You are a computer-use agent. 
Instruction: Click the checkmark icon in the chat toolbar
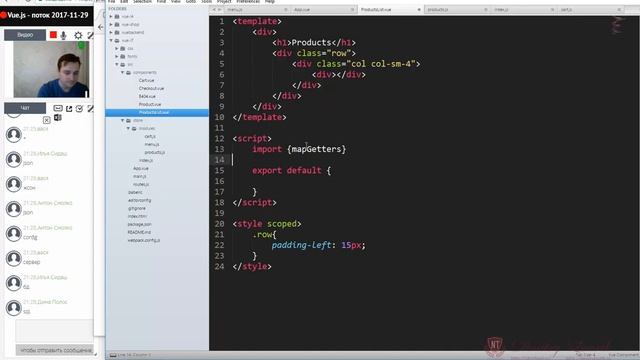pyautogui.click(x=79, y=108)
